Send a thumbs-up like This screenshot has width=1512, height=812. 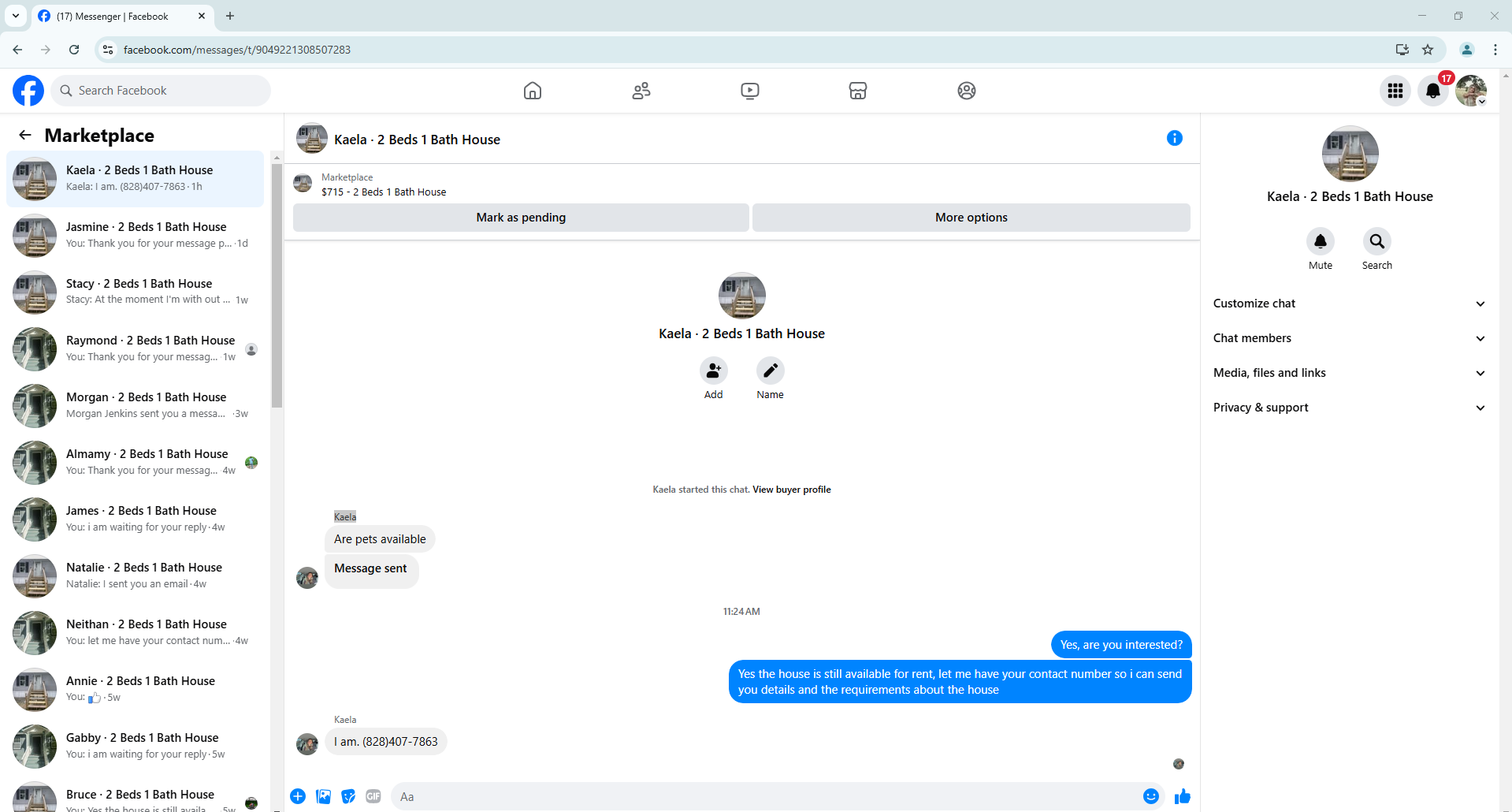pyautogui.click(x=1183, y=796)
